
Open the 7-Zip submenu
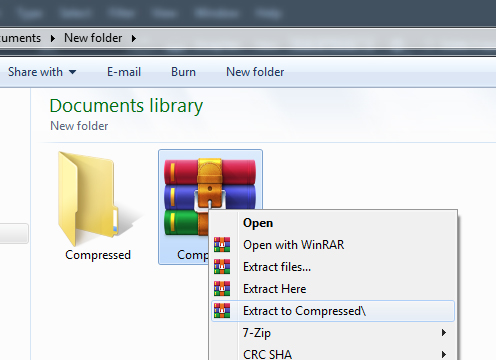[333, 333]
